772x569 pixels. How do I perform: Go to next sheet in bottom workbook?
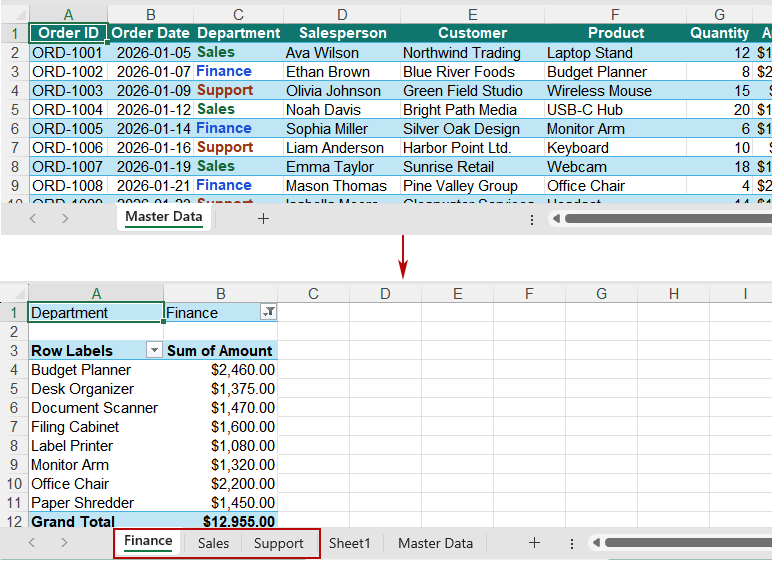64,542
